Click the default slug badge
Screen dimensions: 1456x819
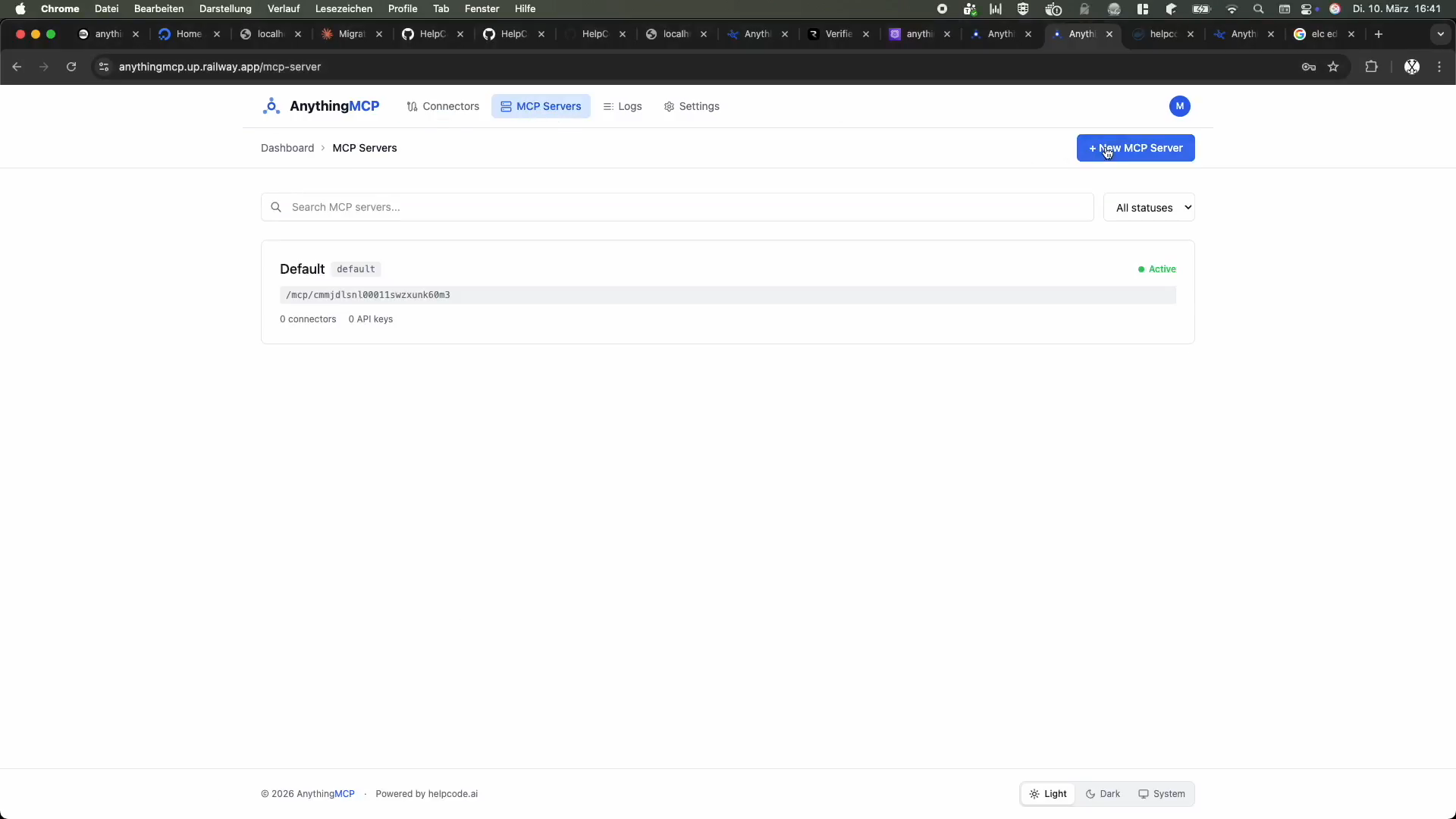click(x=356, y=269)
